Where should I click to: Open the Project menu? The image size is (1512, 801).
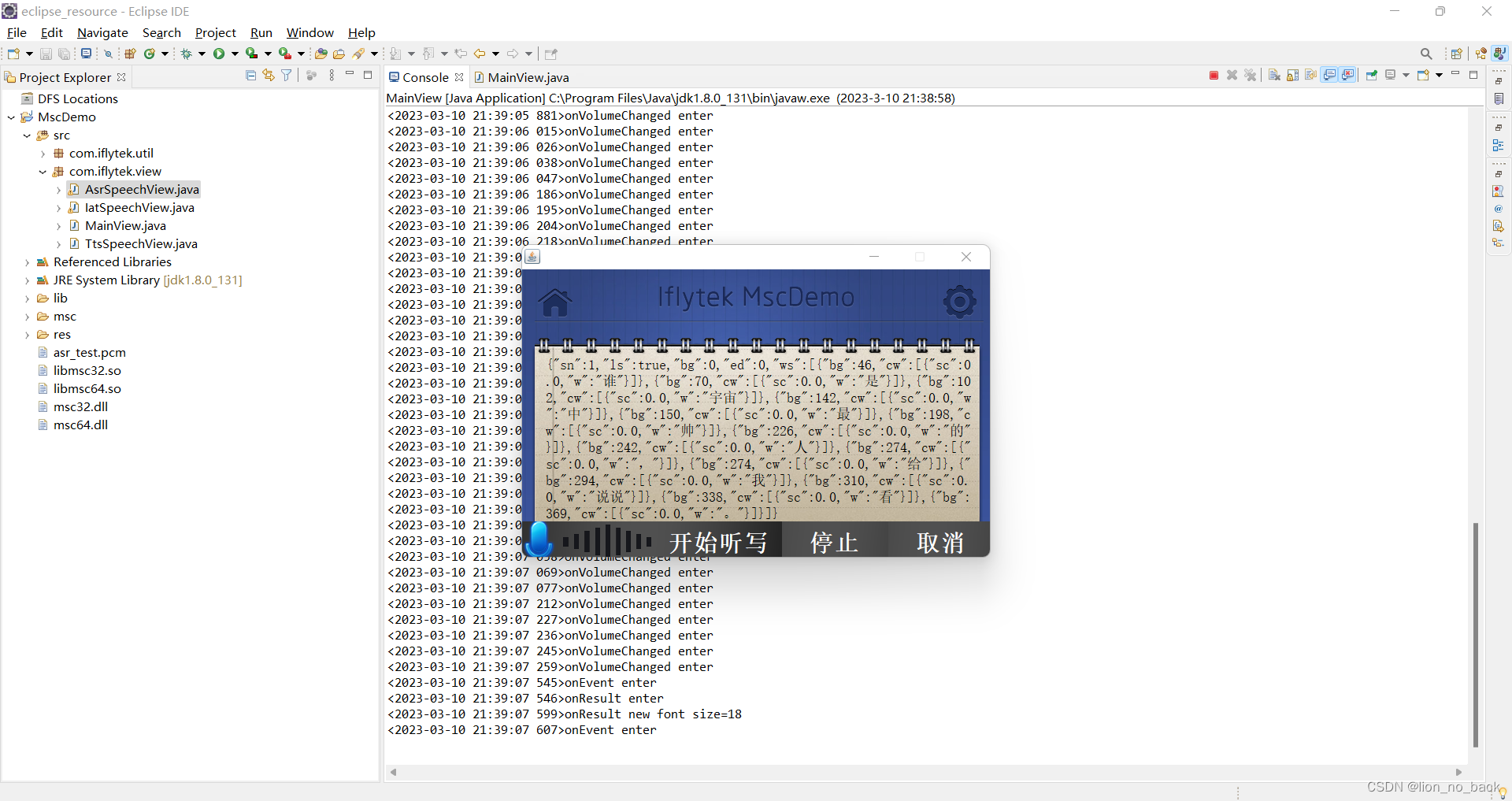tap(216, 32)
